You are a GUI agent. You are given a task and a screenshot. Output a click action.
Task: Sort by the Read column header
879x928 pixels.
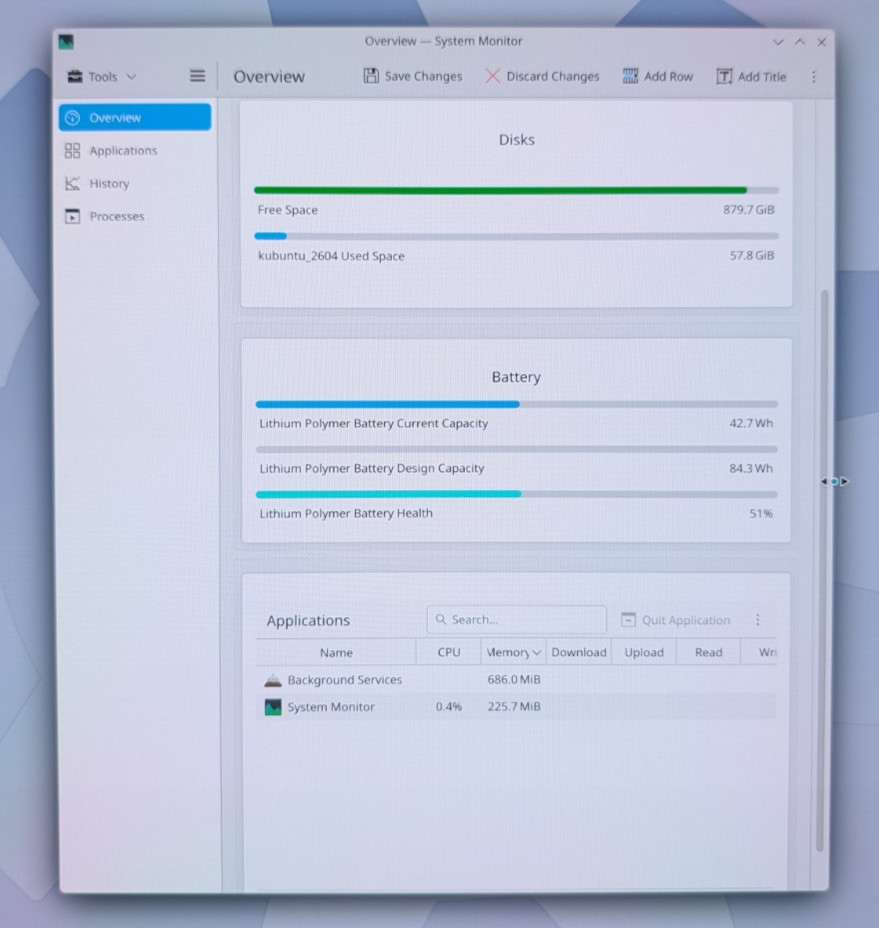[x=708, y=652]
